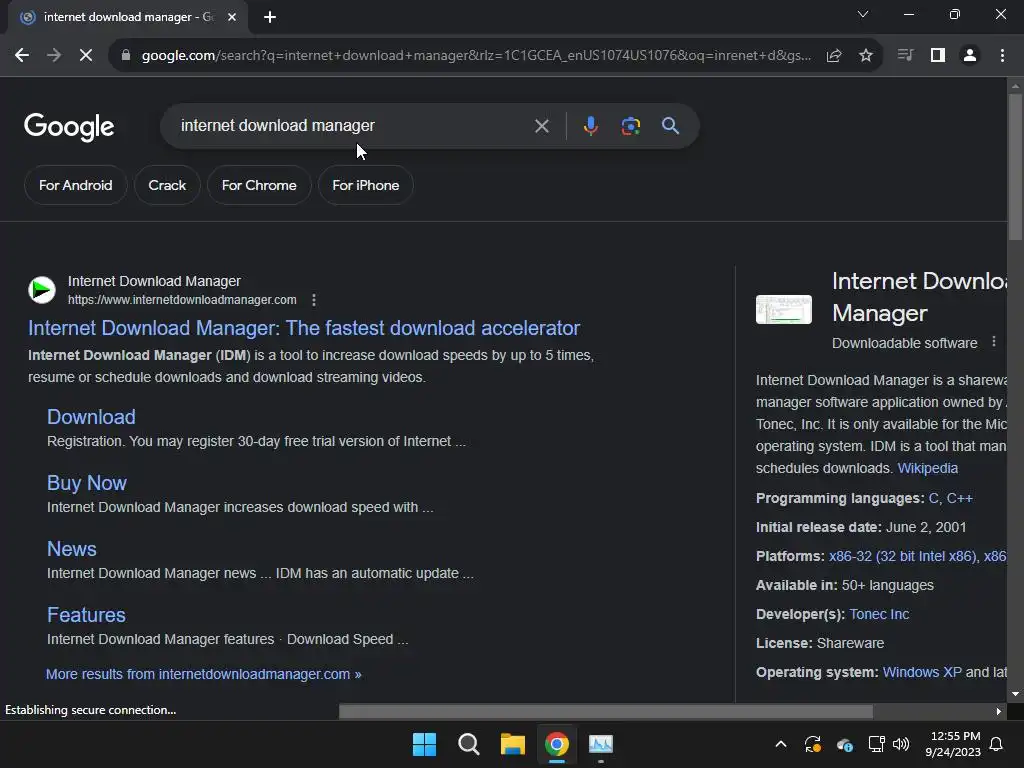
Task: Open the Windows XP link
Action: (x=921, y=672)
